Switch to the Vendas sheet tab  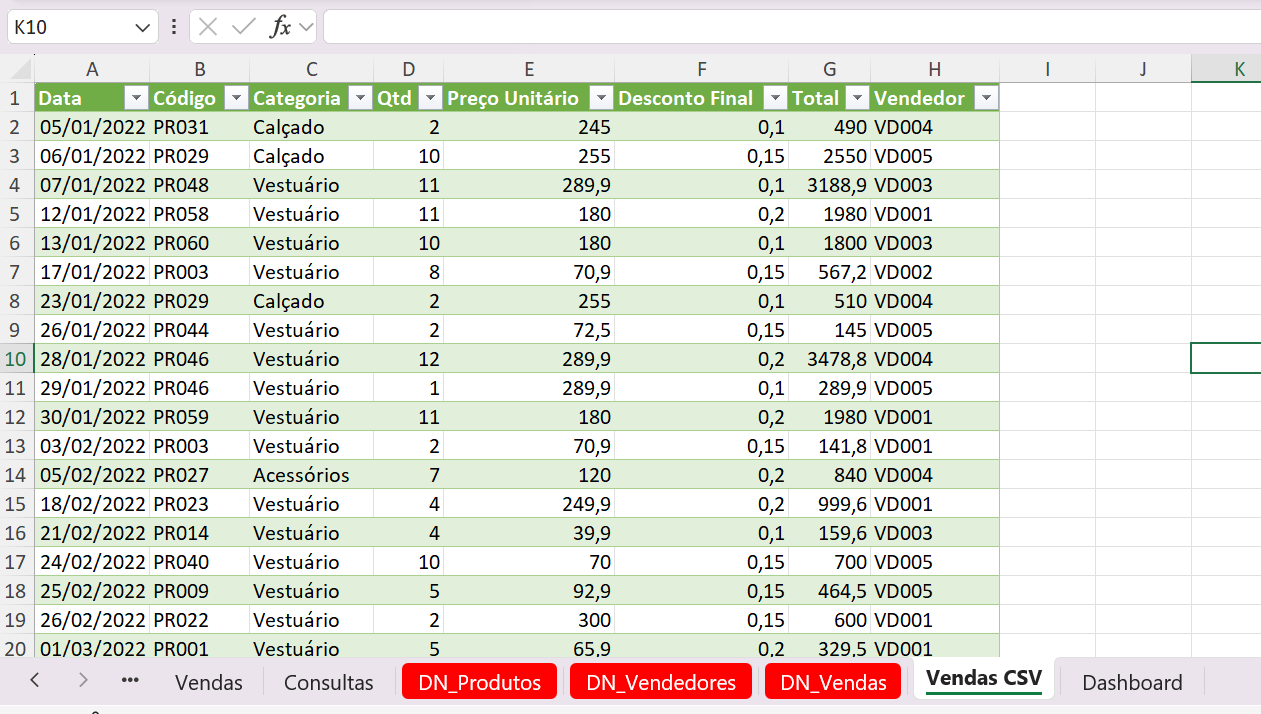(209, 682)
